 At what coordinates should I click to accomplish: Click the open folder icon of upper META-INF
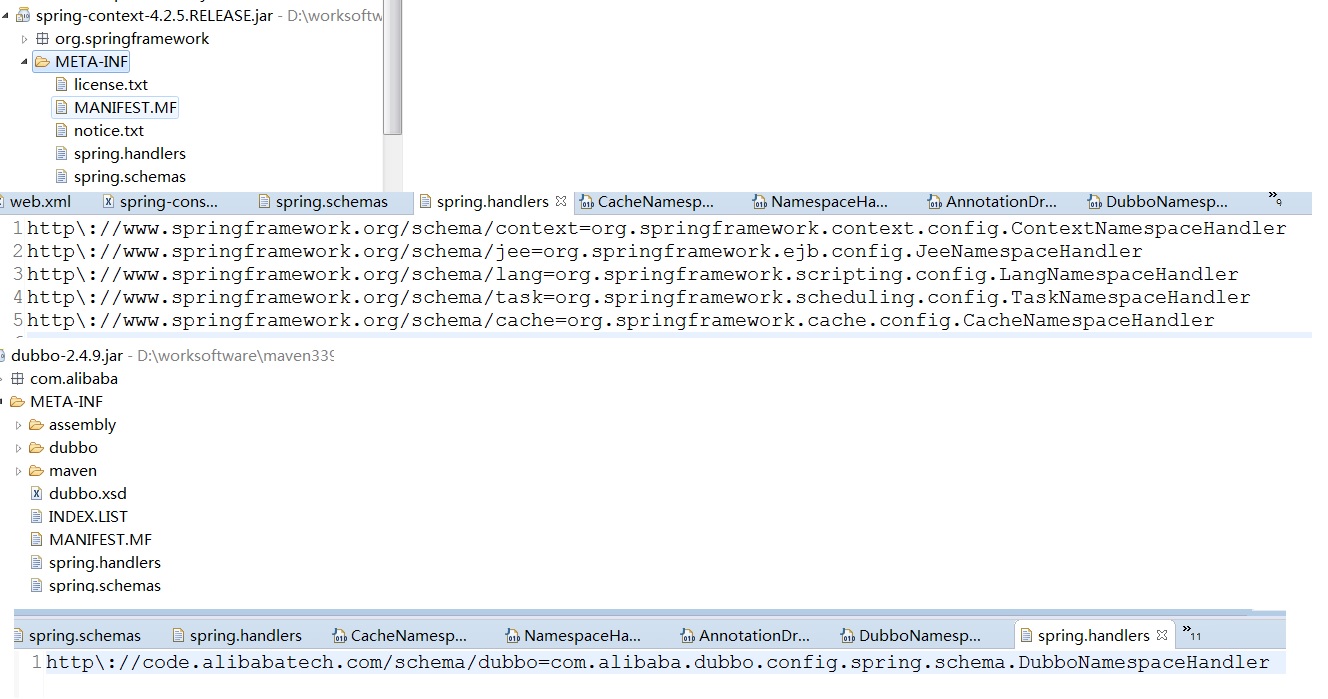42,62
